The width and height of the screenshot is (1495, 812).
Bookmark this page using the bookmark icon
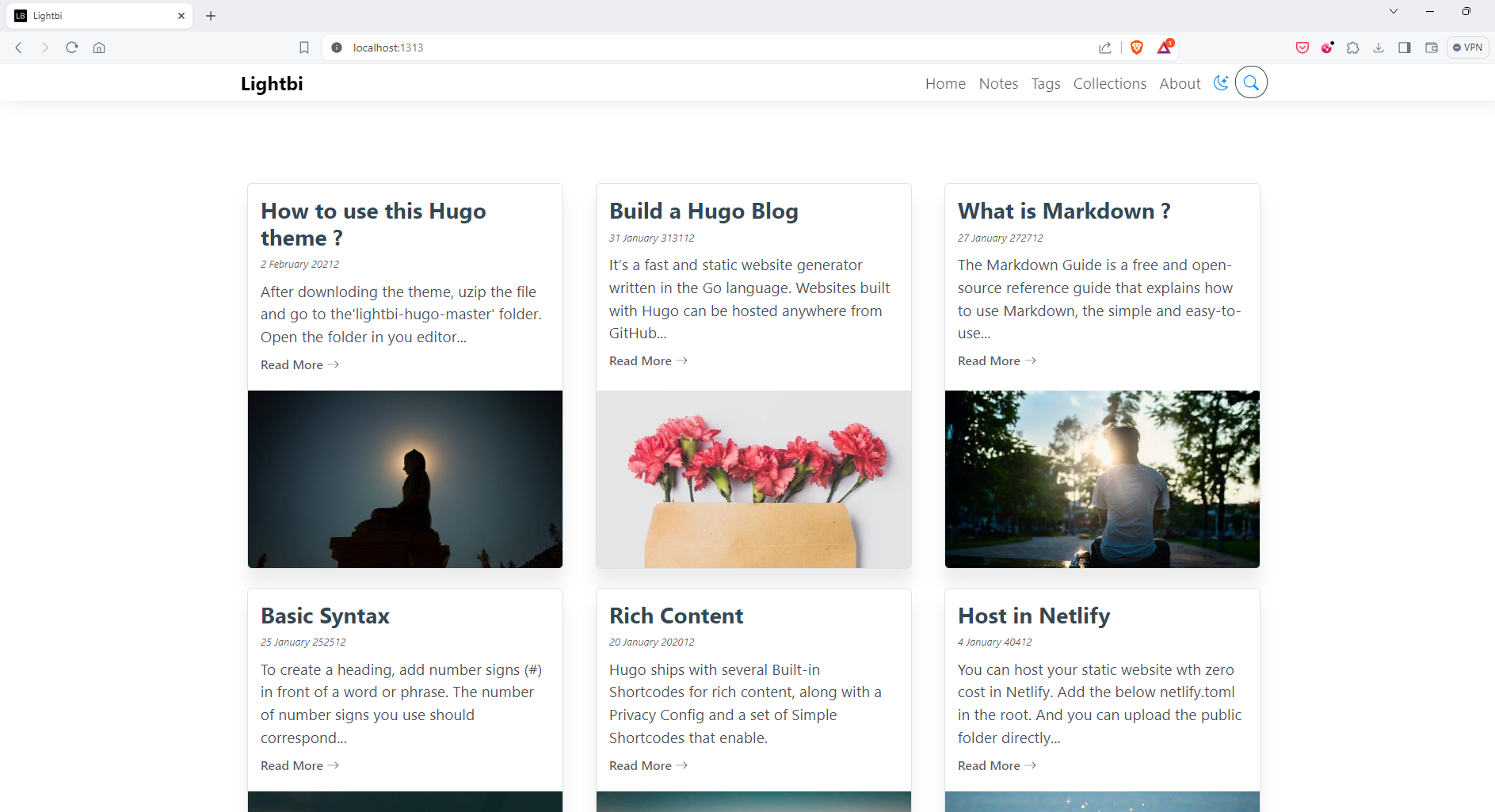point(303,48)
